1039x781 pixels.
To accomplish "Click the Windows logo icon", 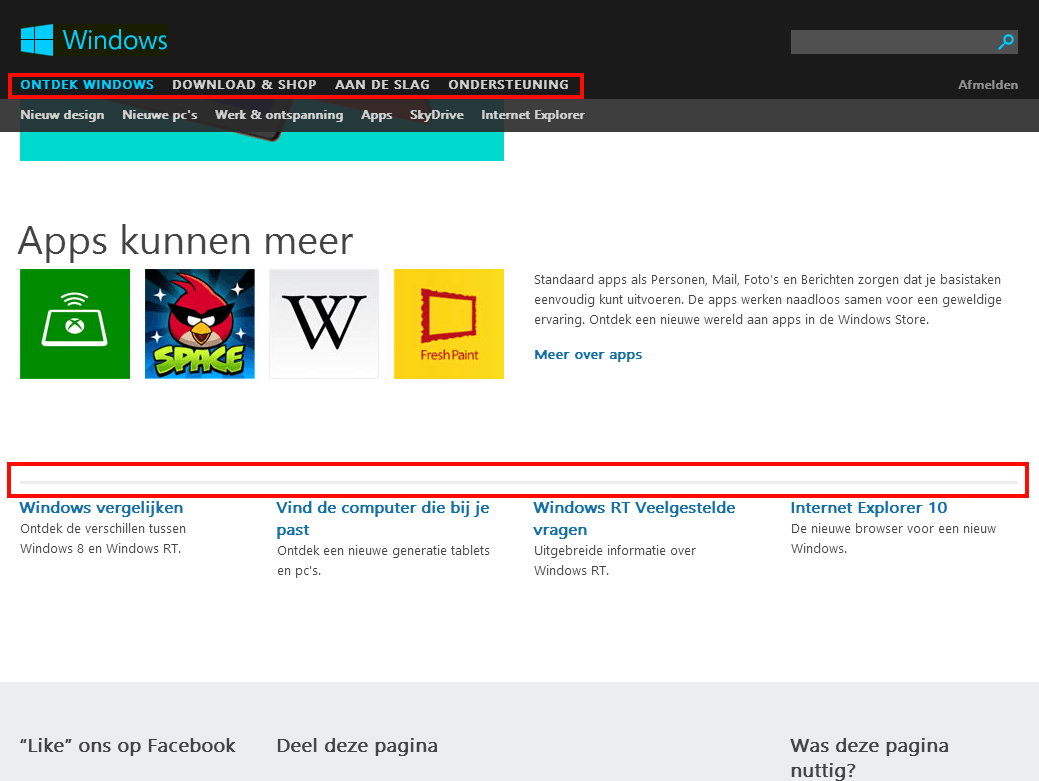I will pos(36,40).
